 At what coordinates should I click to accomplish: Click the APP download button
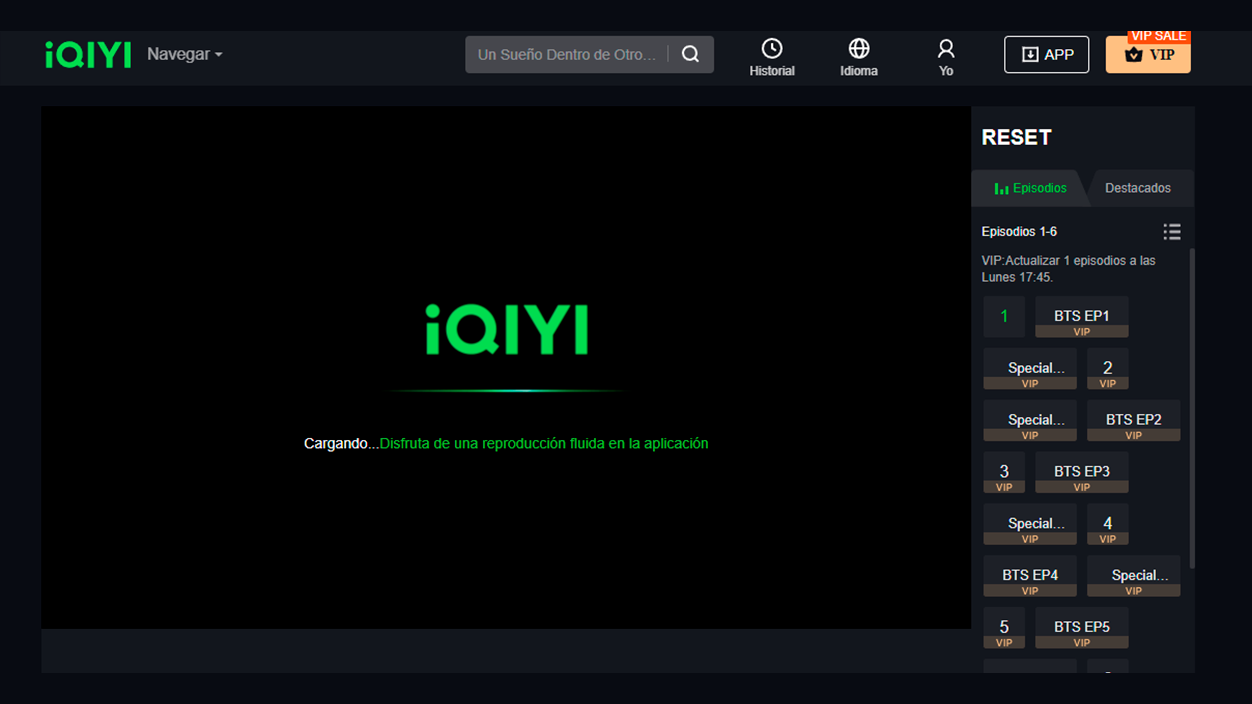point(1047,55)
